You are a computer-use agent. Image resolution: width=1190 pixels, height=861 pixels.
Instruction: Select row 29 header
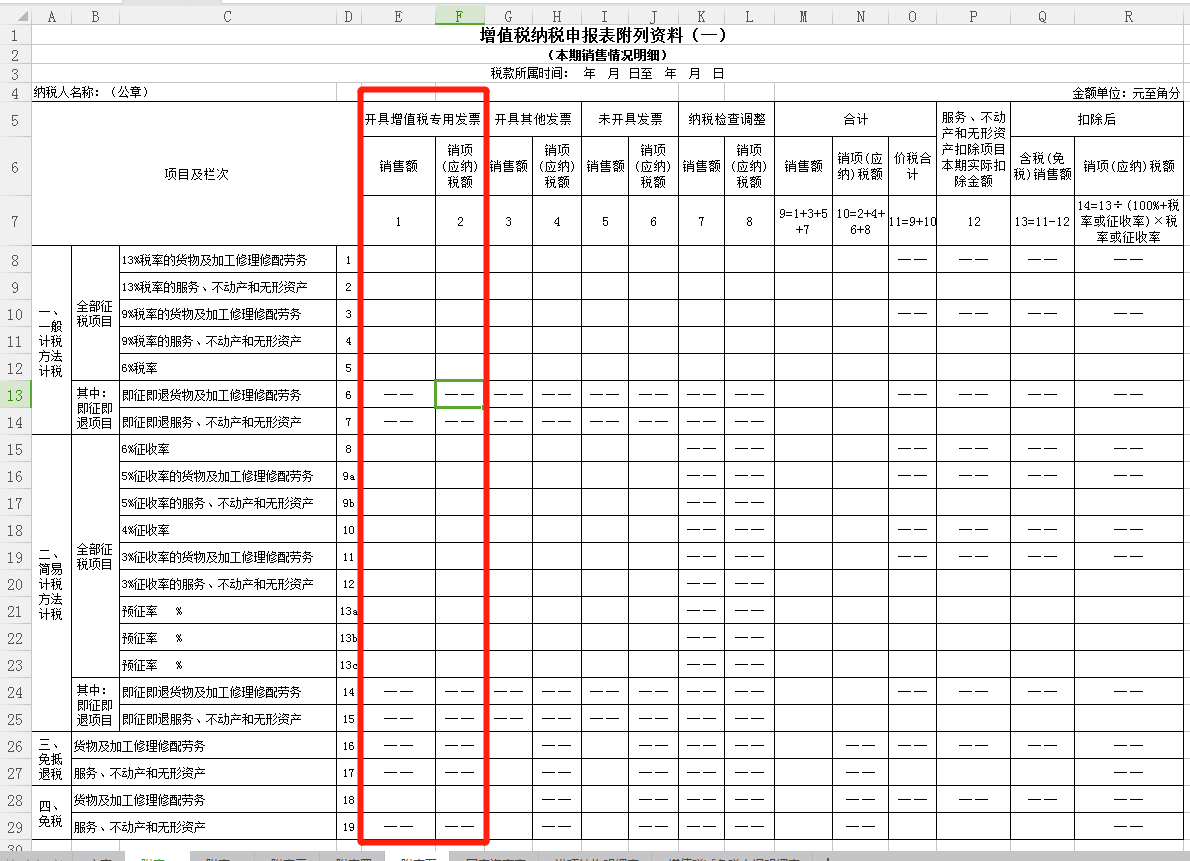pyautogui.click(x=15, y=827)
